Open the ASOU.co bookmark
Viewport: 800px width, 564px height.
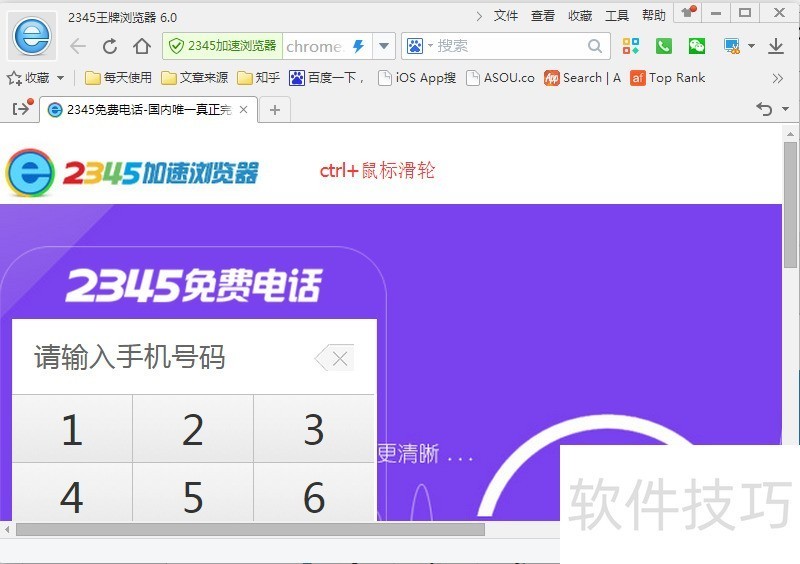click(501, 78)
